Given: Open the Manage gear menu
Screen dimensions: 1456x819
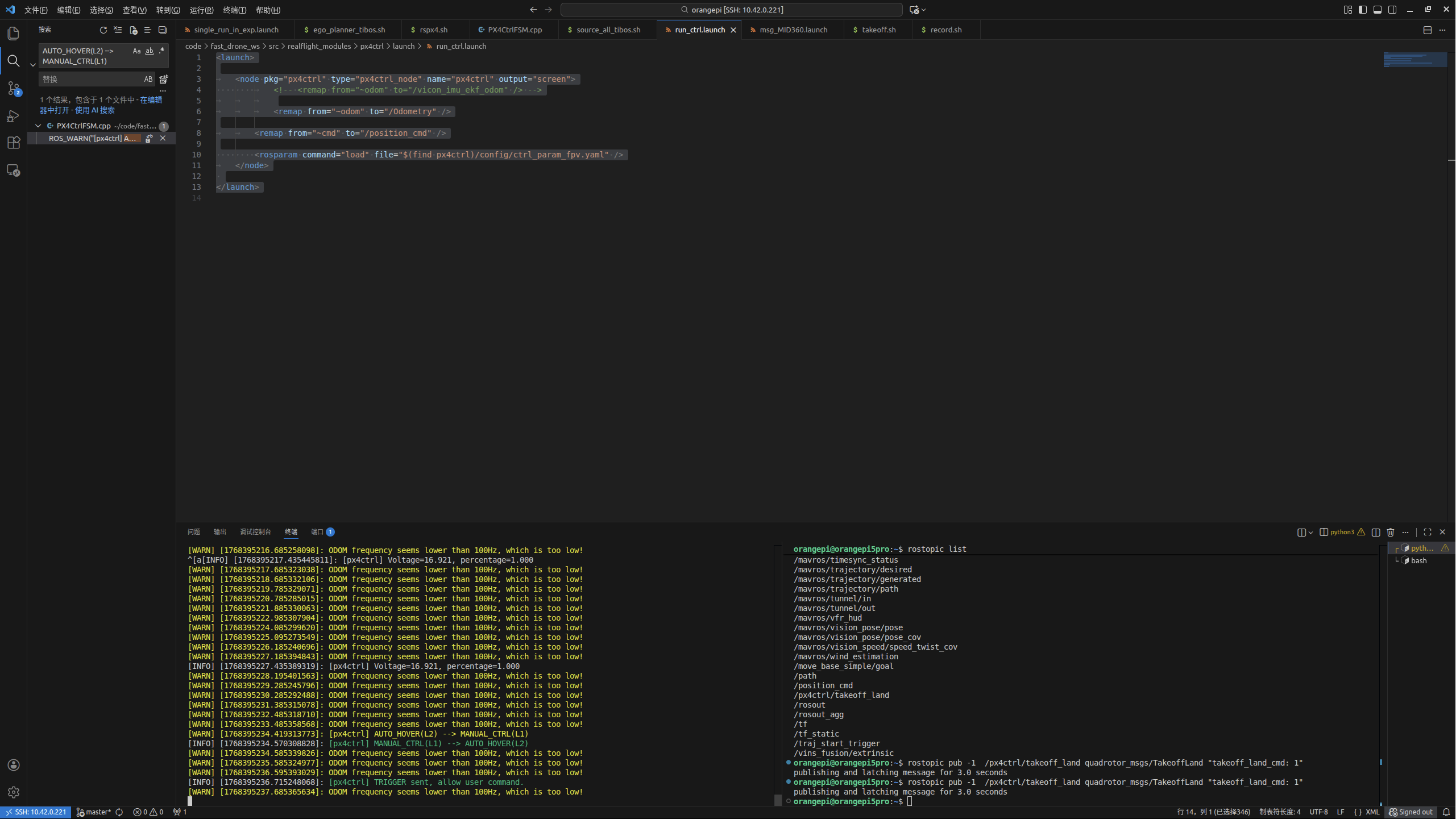Looking at the screenshot, I should [14, 792].
